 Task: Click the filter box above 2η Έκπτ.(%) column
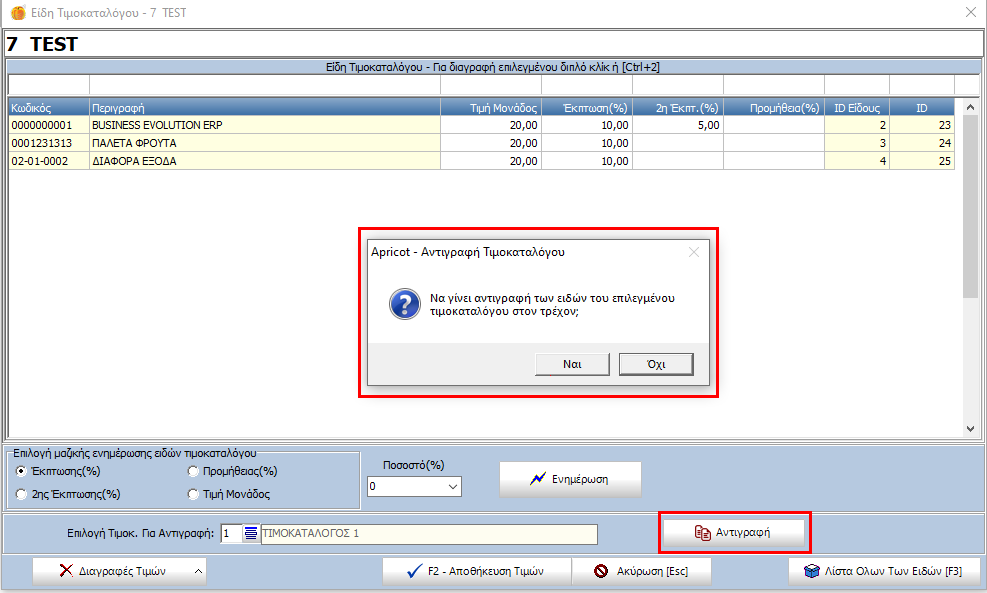pyautogui.click(x=678, y=84)
